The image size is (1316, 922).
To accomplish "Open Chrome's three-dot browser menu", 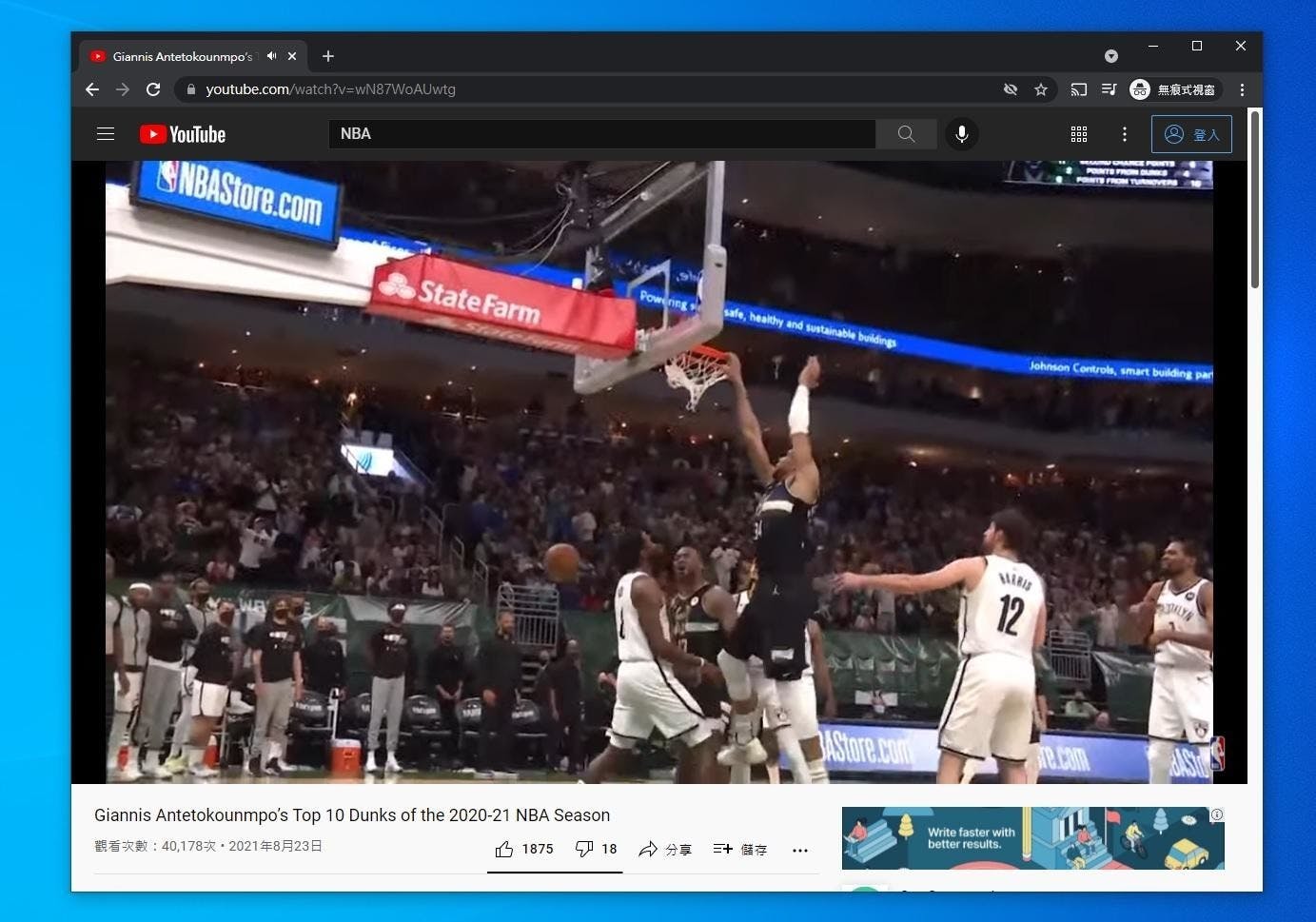I will (x=1242, y=89).
